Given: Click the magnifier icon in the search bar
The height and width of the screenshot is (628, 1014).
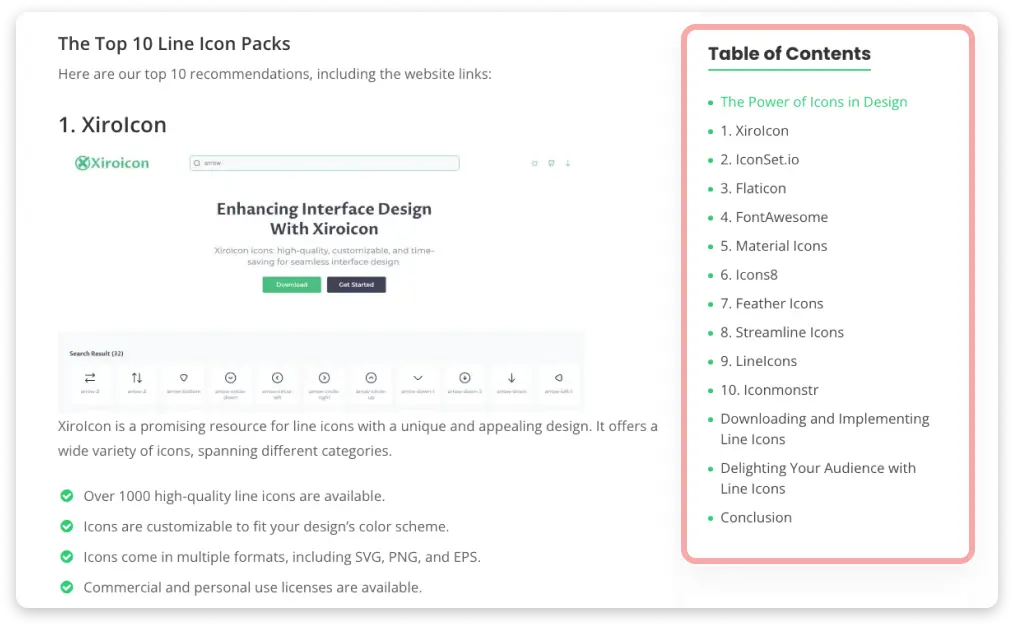Looking at the screenshot, I should [x=197, y=163].
